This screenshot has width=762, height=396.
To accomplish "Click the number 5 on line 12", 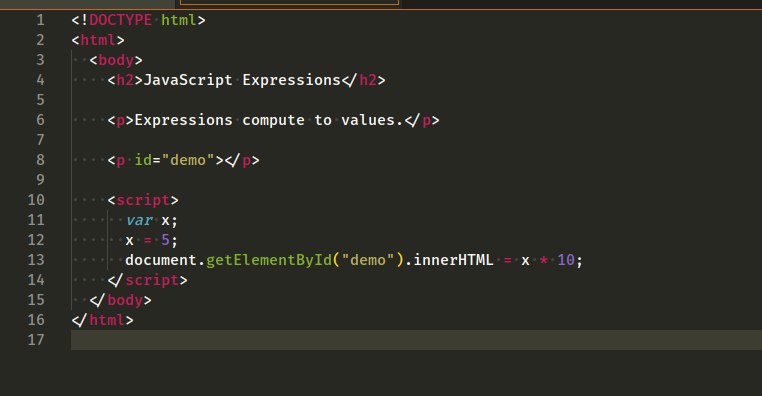I will [166, 240].
